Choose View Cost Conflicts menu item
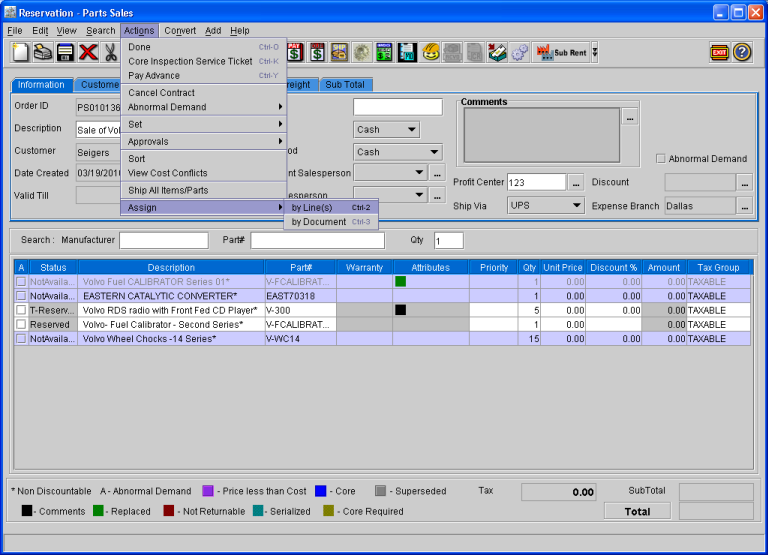 tap(204, 173)
